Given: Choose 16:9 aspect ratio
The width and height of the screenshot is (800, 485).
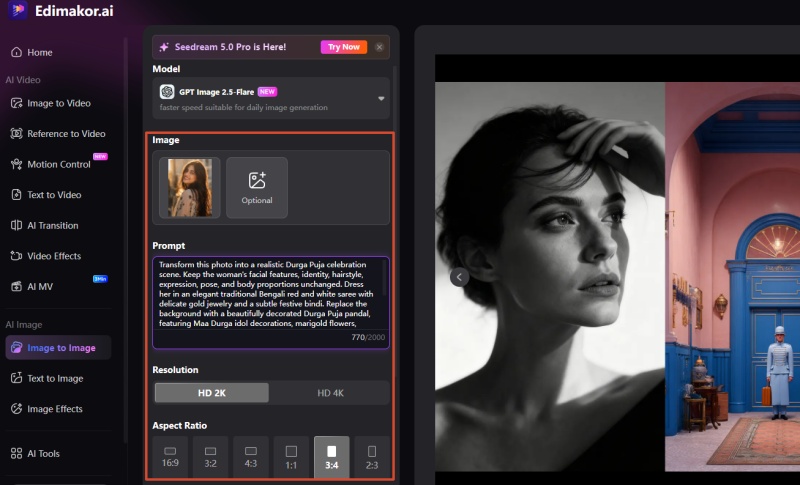Looking at the screenshot, I should 170,456.
